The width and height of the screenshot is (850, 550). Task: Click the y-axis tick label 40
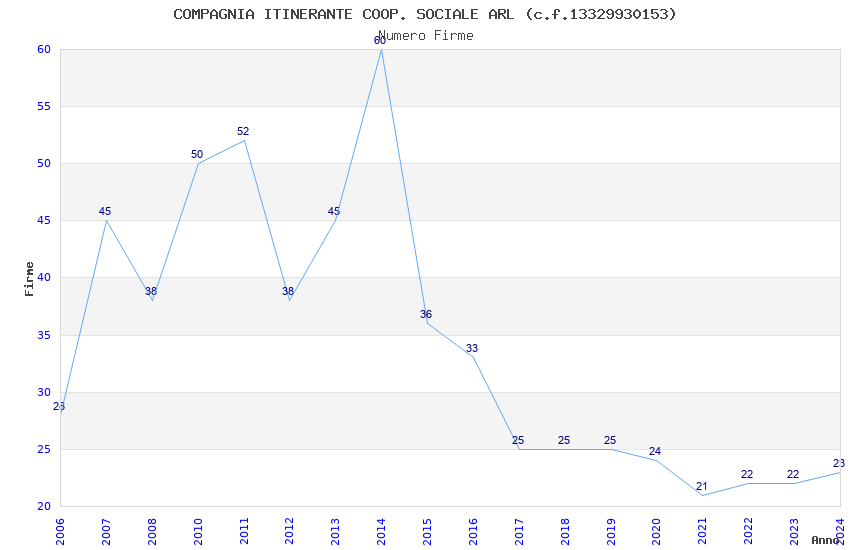[x=44, y=277]
